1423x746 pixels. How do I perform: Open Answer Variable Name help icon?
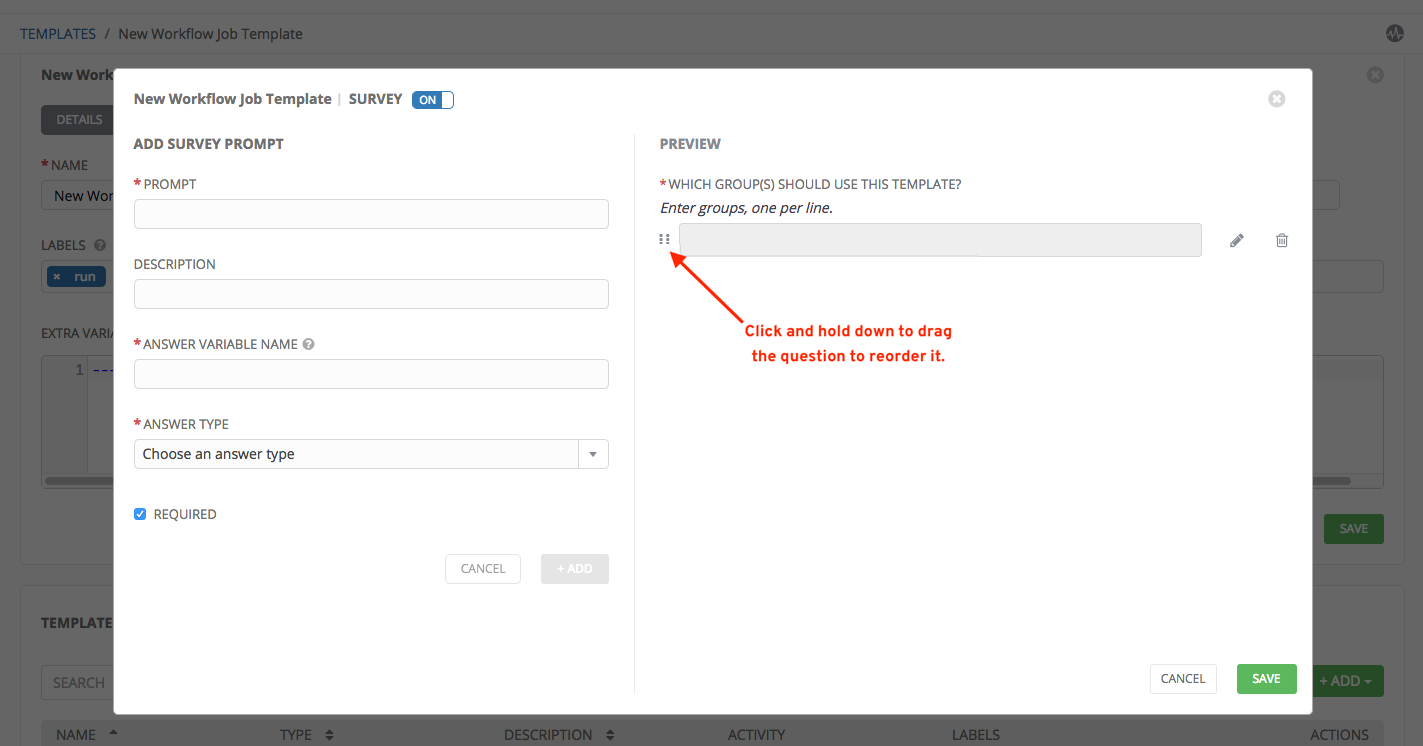tap(308, 344)
